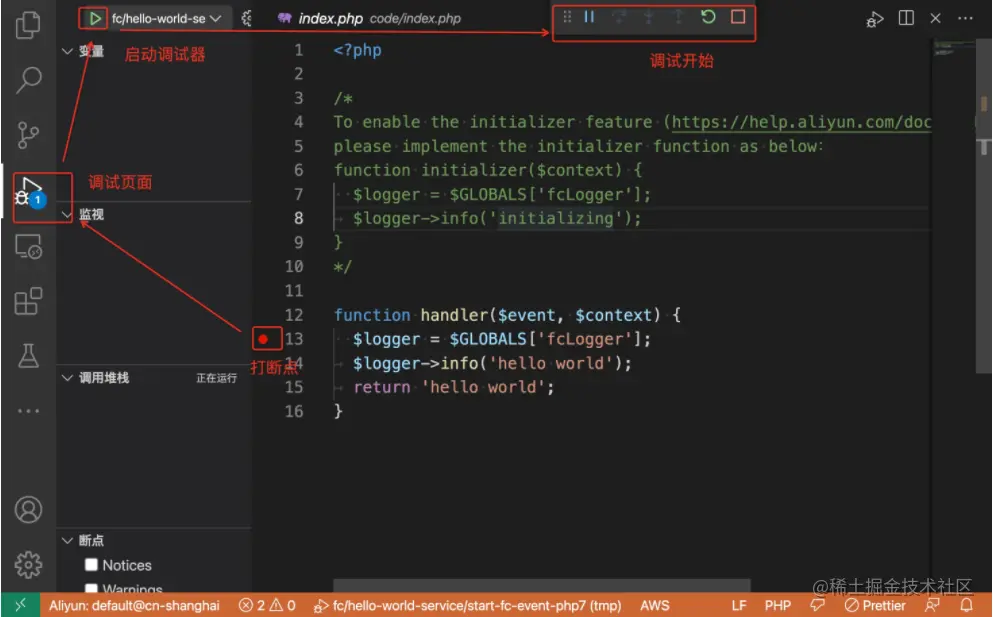The height and width of the screenshot is (617, 993).
Task: Step out in the debug toolbar
Action: (x=678, y=17)
